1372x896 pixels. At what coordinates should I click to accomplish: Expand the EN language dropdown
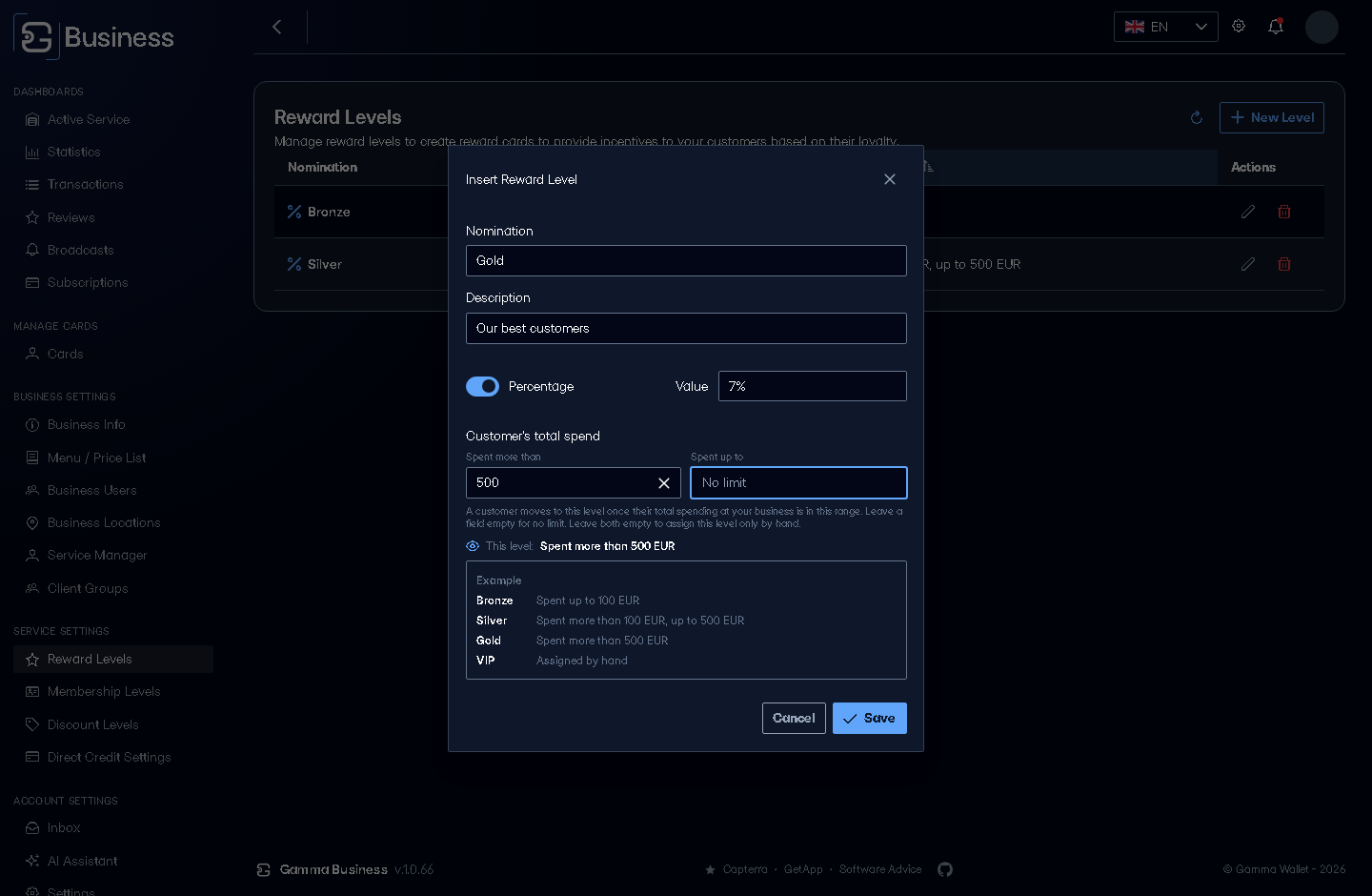pos(1166,27)
